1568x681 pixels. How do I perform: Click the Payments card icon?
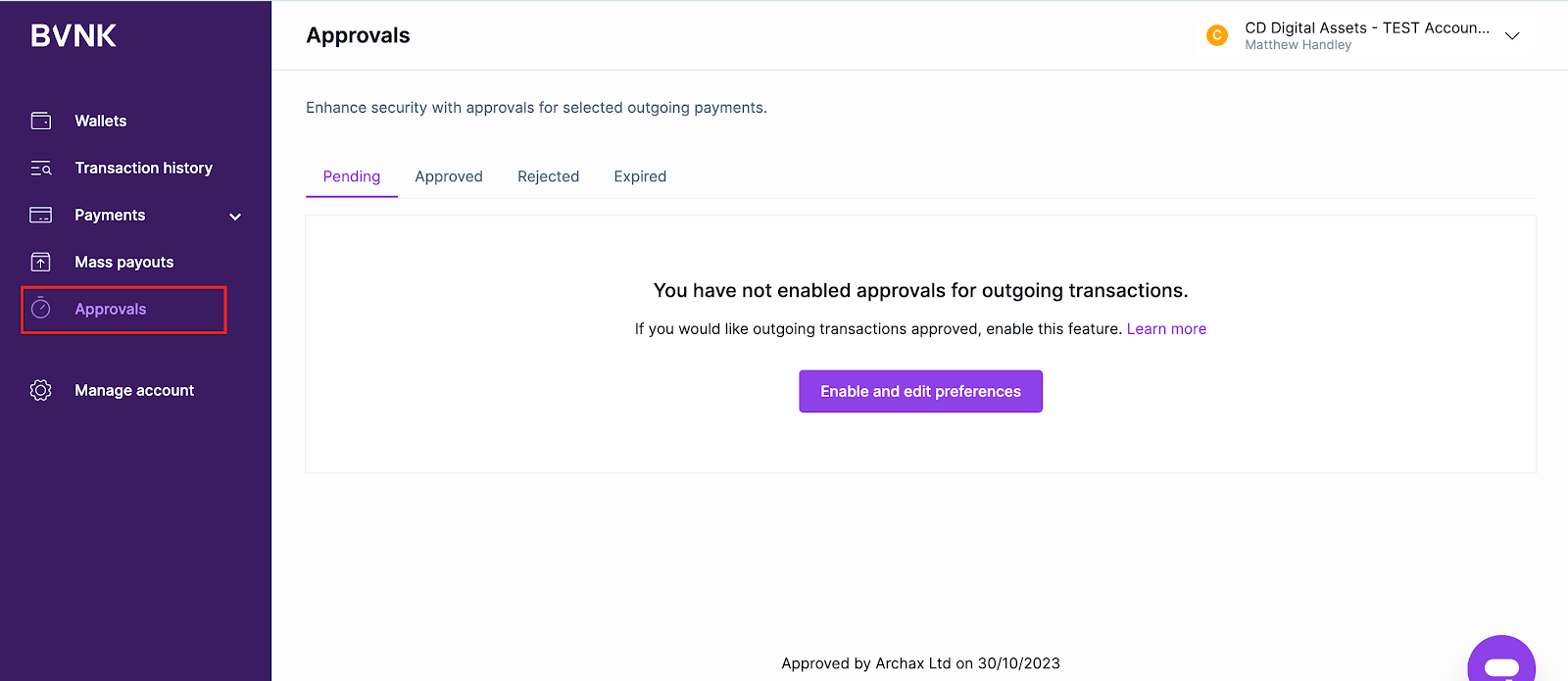point(40,215)
